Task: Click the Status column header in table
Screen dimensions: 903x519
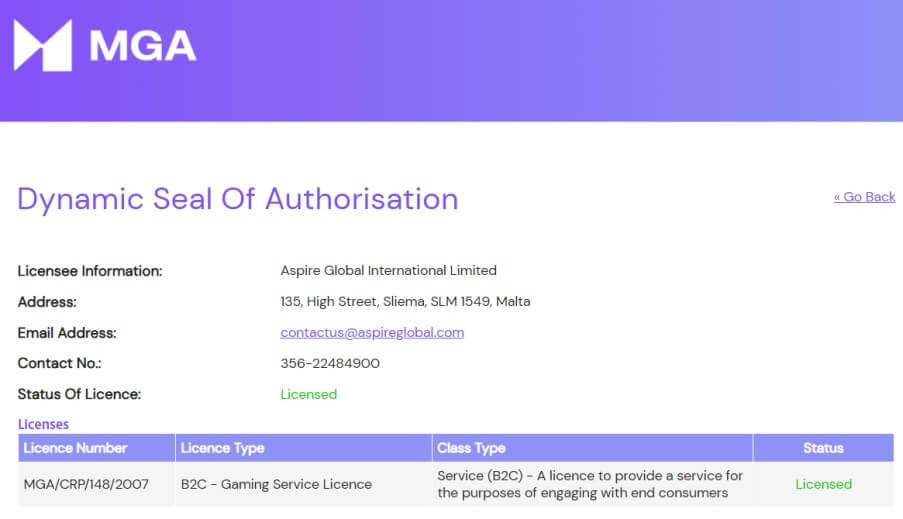Action: click(x=823, y=448)
